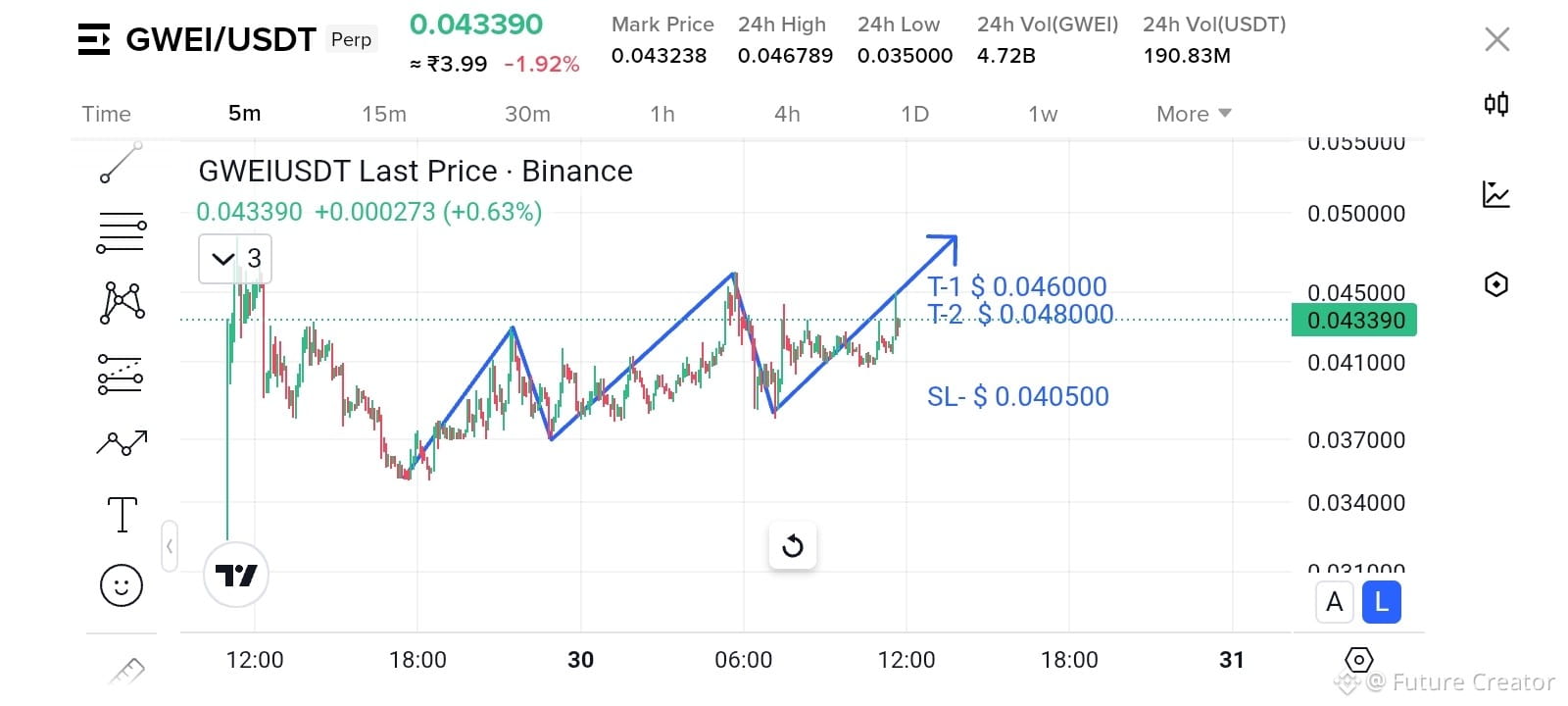The image size is (1568, 706).
Task: Open the More timeframes dropdown
Action: pos(1194,114)
